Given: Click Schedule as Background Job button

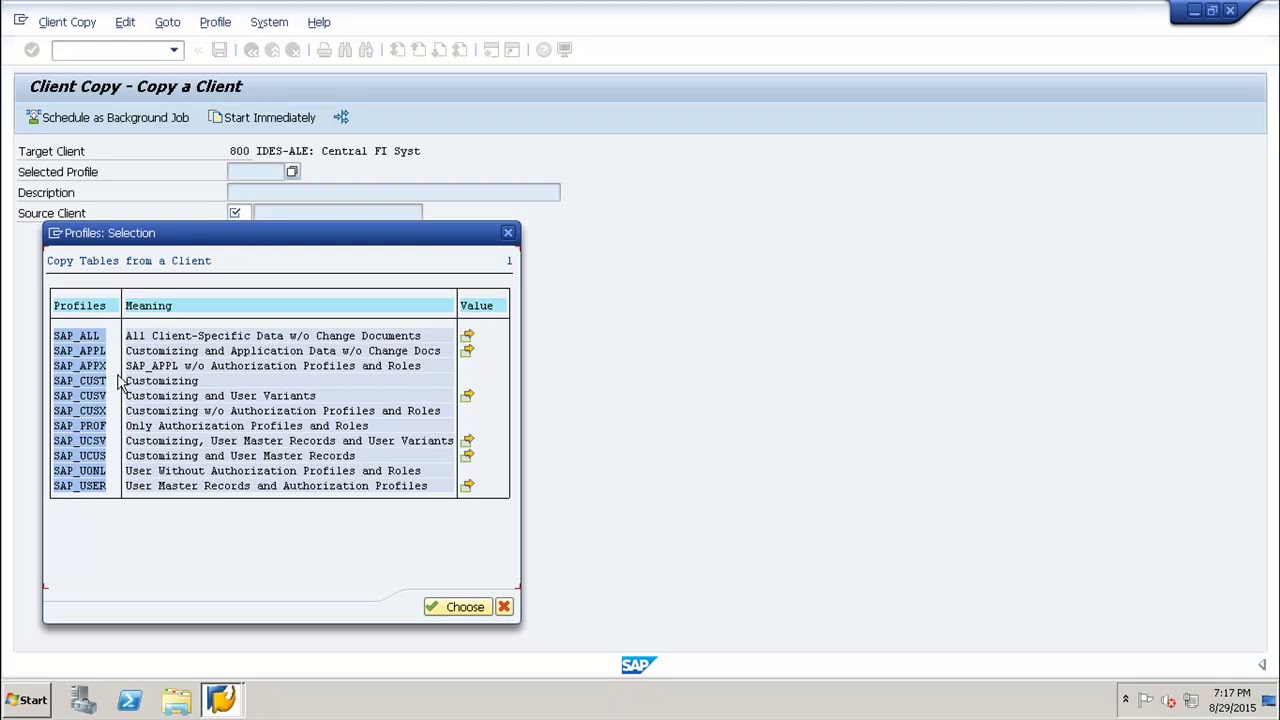Looking at the screenshot, I should 107,118.
